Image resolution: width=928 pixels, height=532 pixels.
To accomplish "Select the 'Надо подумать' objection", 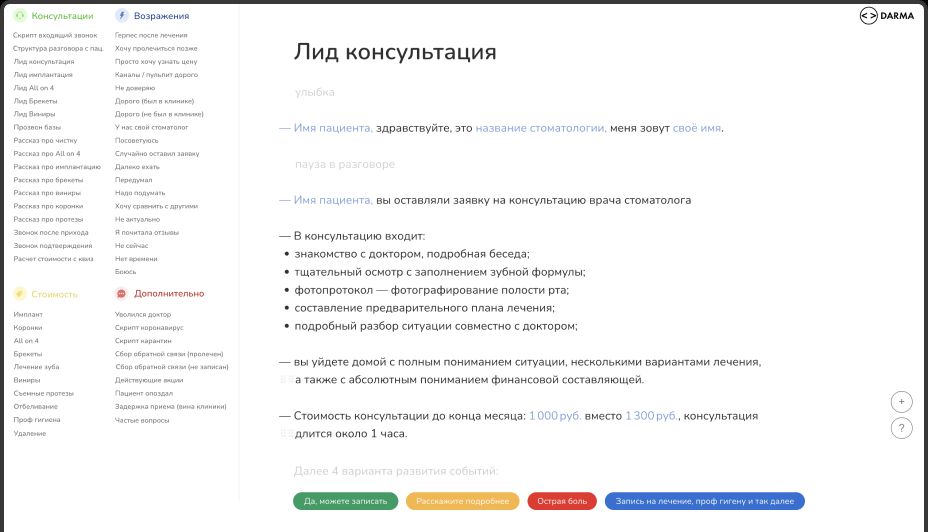I will [x=138, y=192].
